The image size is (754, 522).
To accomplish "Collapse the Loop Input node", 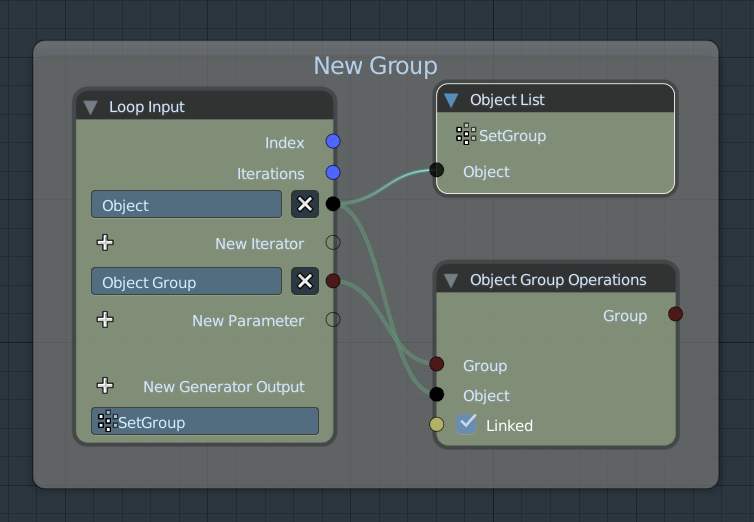I will tap(90, 107).
